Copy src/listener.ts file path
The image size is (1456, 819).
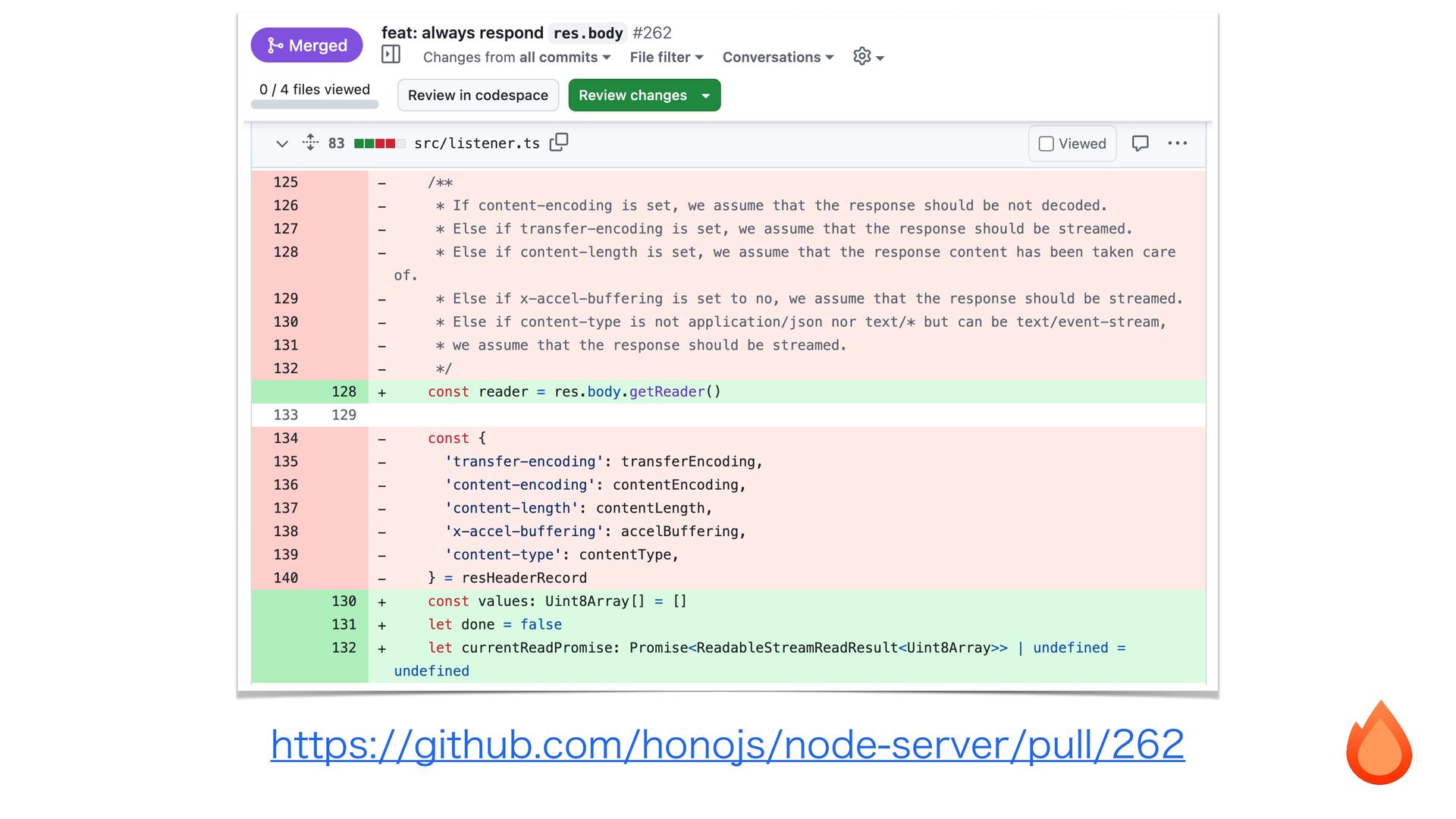(x=559, y=143)
